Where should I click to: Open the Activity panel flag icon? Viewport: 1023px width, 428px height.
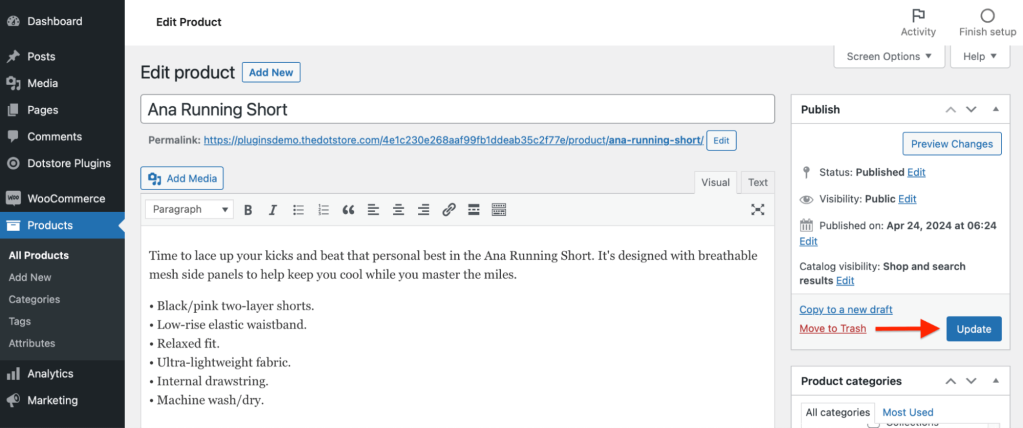[918, 16]
